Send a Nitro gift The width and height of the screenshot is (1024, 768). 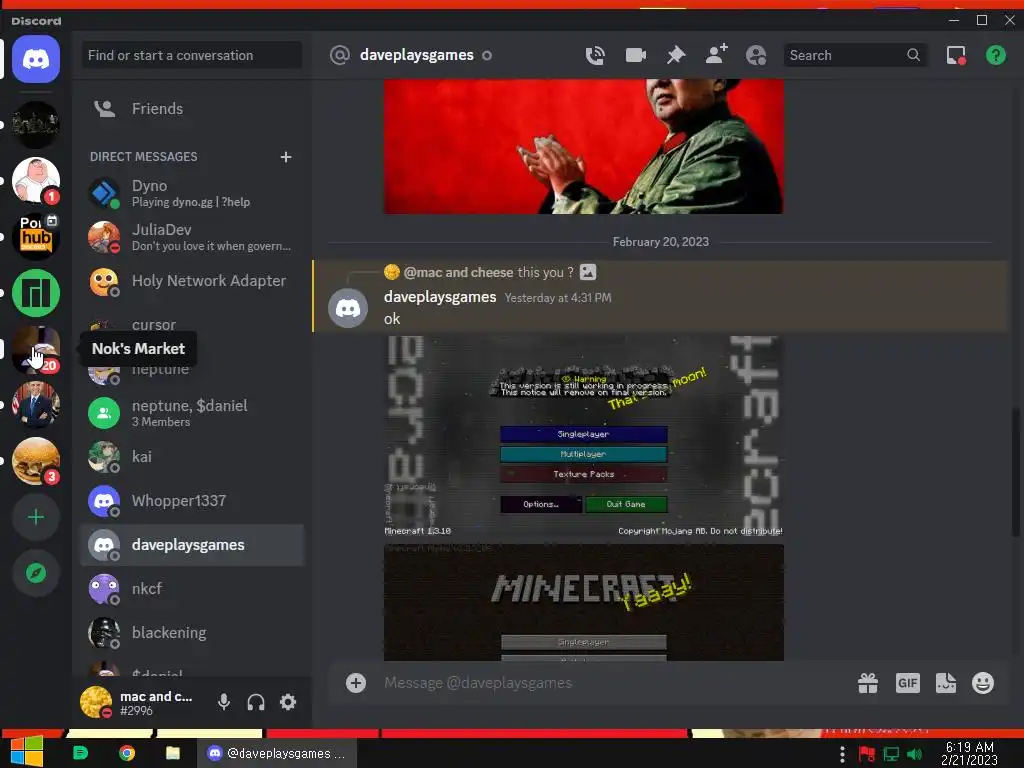[868, 683]
